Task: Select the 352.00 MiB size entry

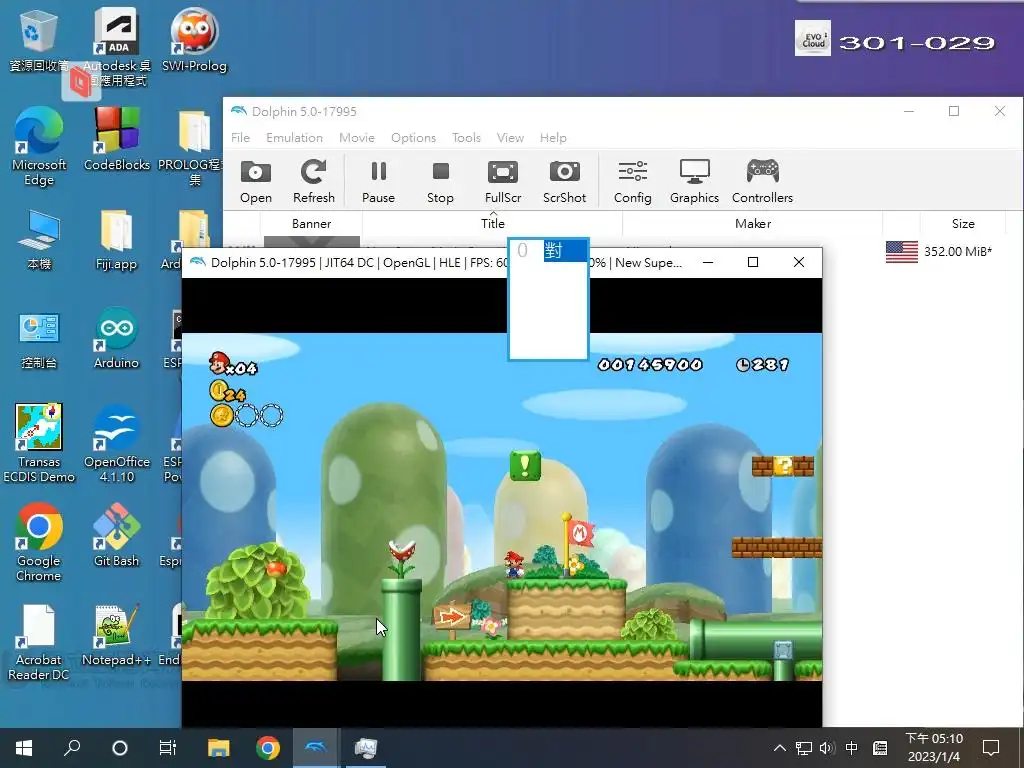Action: point(957,251)
